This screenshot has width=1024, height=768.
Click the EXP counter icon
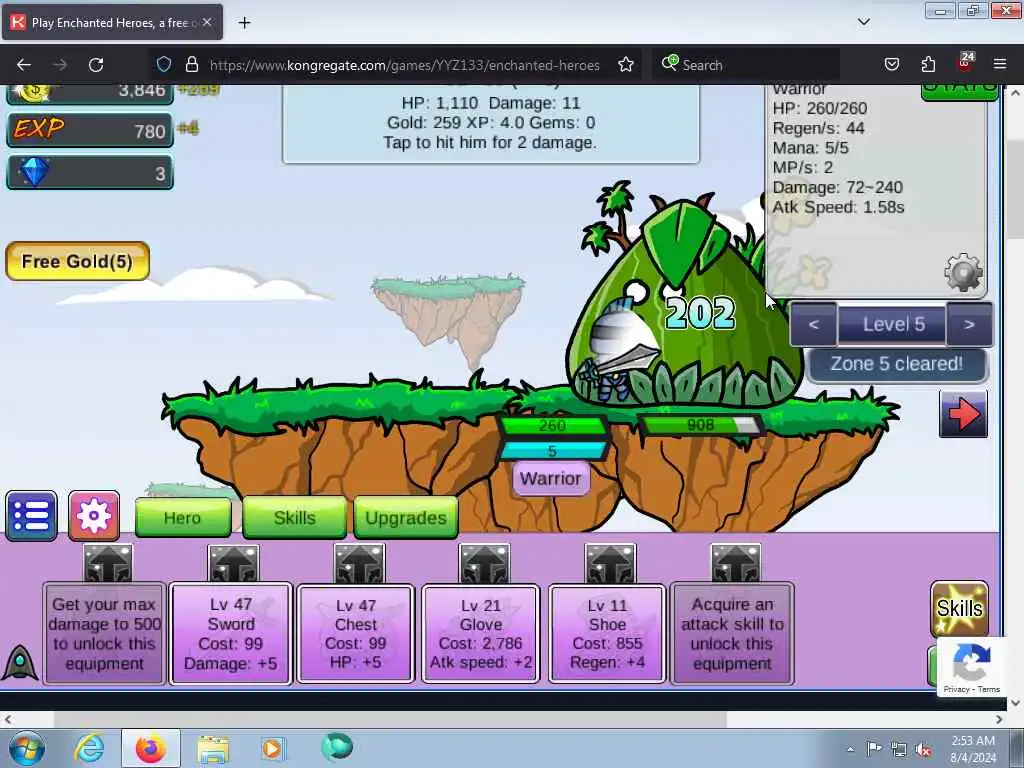point(39,129)
